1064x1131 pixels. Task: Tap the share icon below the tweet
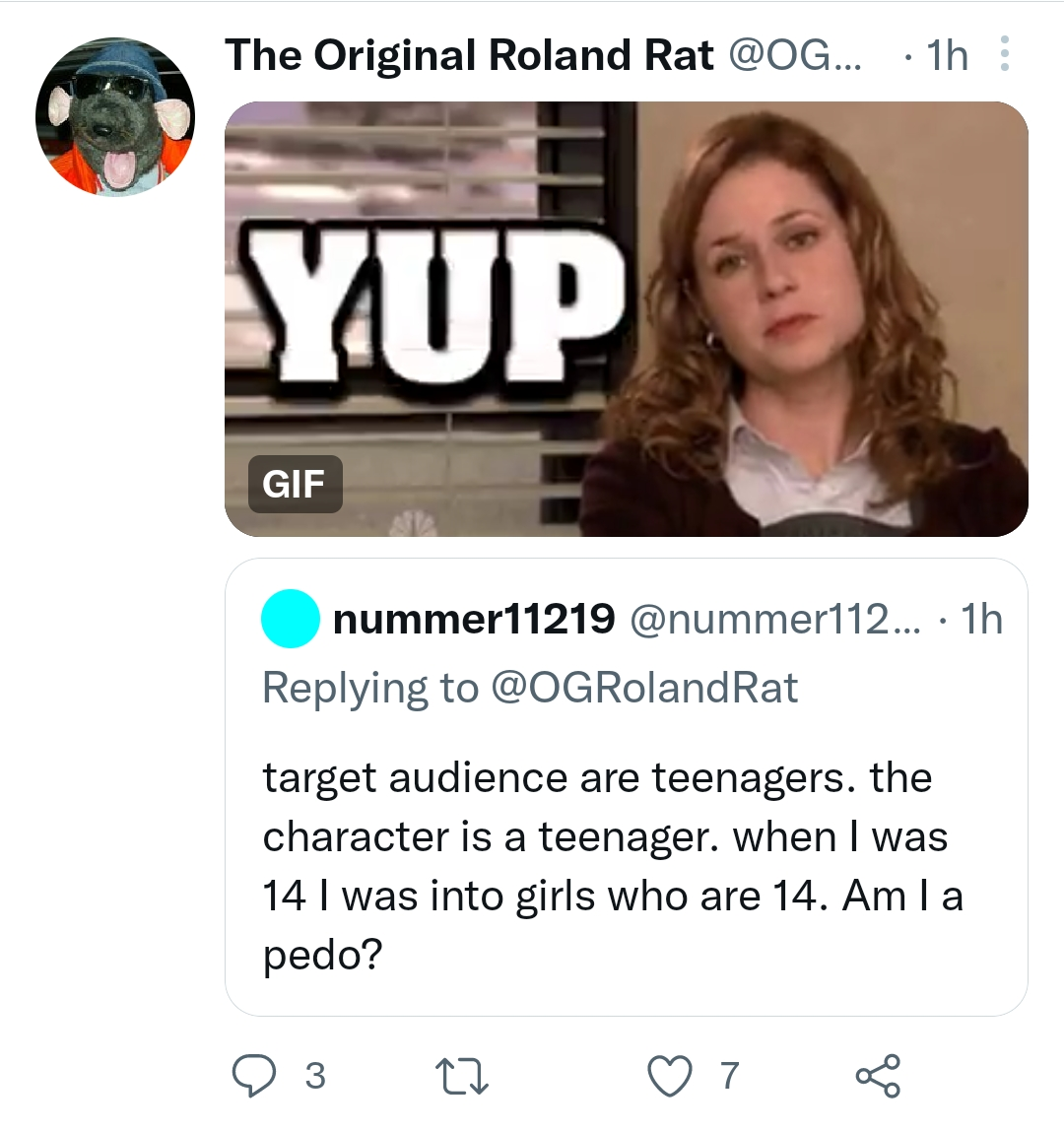coord(877,1076)
